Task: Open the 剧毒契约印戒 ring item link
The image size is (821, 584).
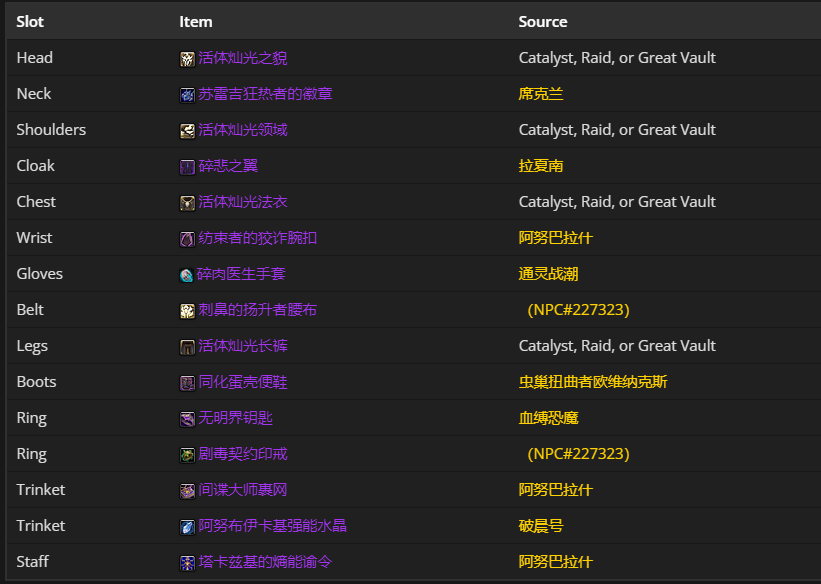Action: coord(243,454)
